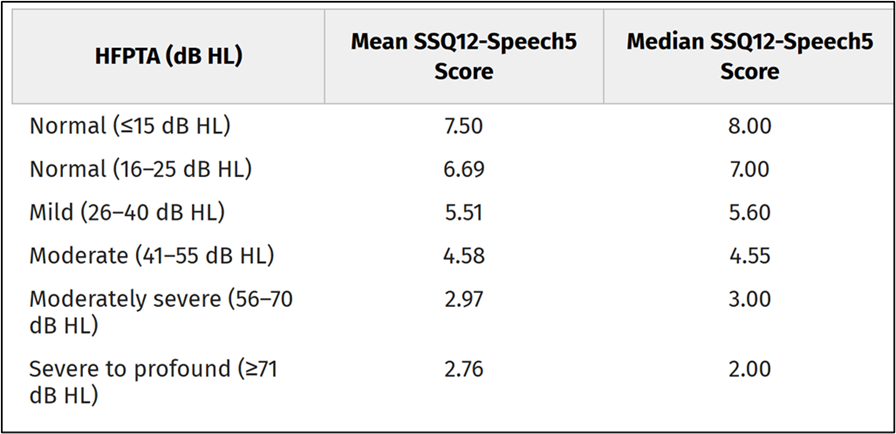This screenshot has width=896, height=434.
Task: Click the Mean SSQ12-Speech5 Score header
Action: tap(463, 57)
